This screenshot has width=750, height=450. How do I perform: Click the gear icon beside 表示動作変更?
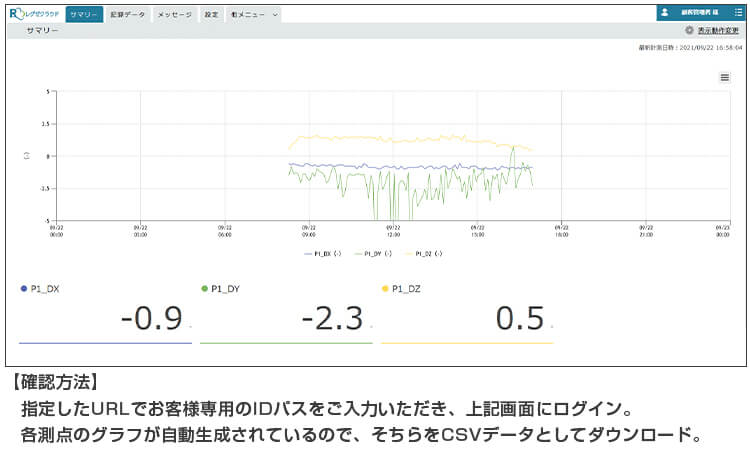689,30
